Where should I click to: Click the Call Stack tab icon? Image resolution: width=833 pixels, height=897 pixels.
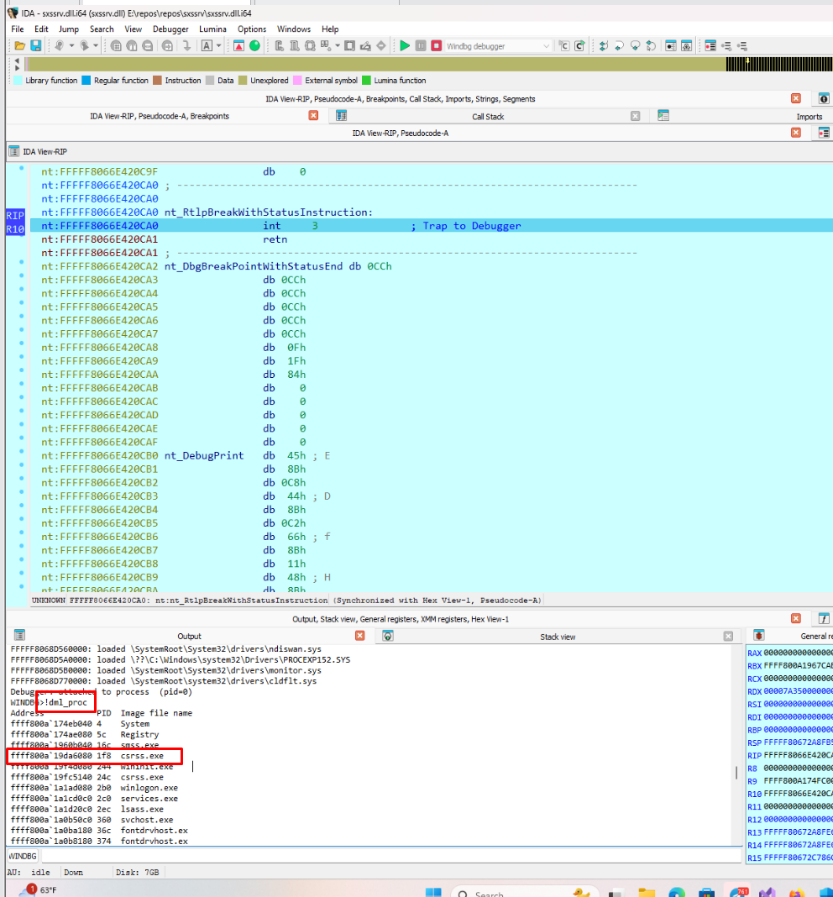coord(342,116)
